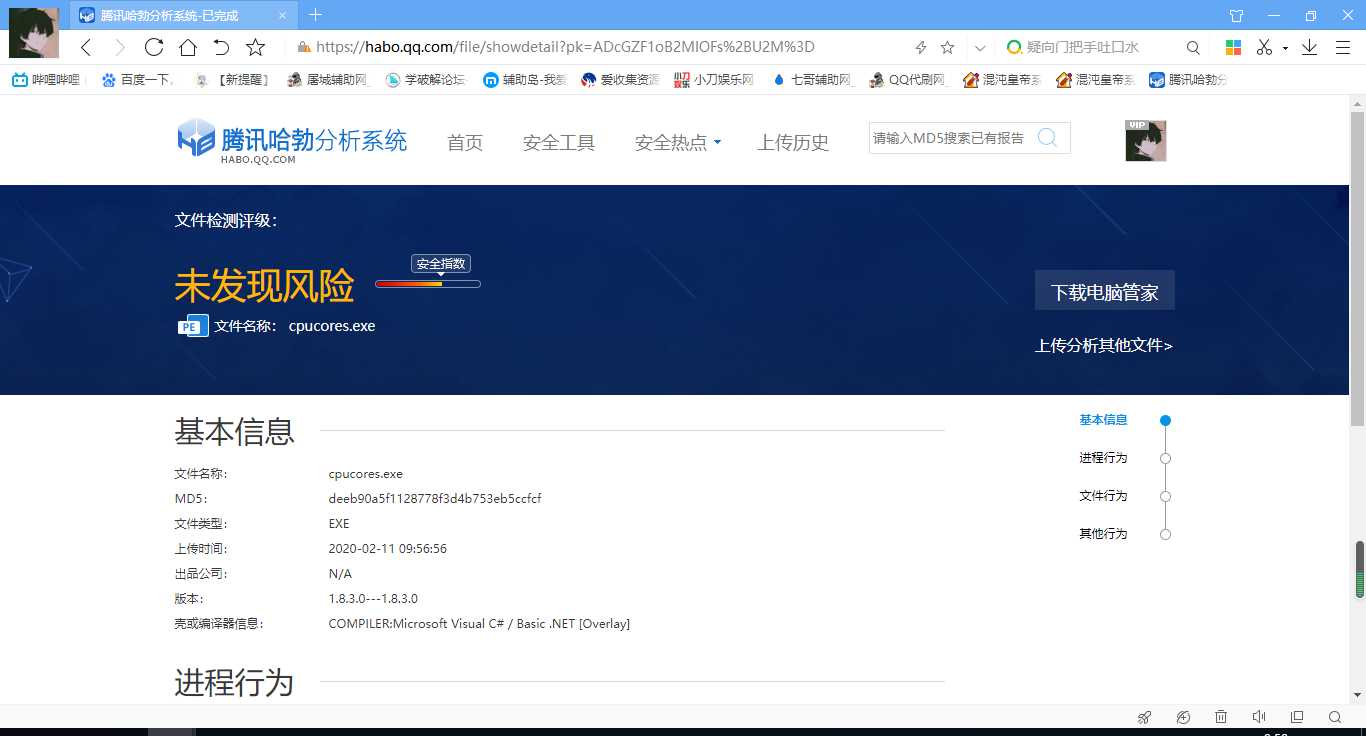Toggle the speaker mute icon in status bar
This screenshot has width=1366, height=736.
pyautogui.click(x=1259, y=717)
